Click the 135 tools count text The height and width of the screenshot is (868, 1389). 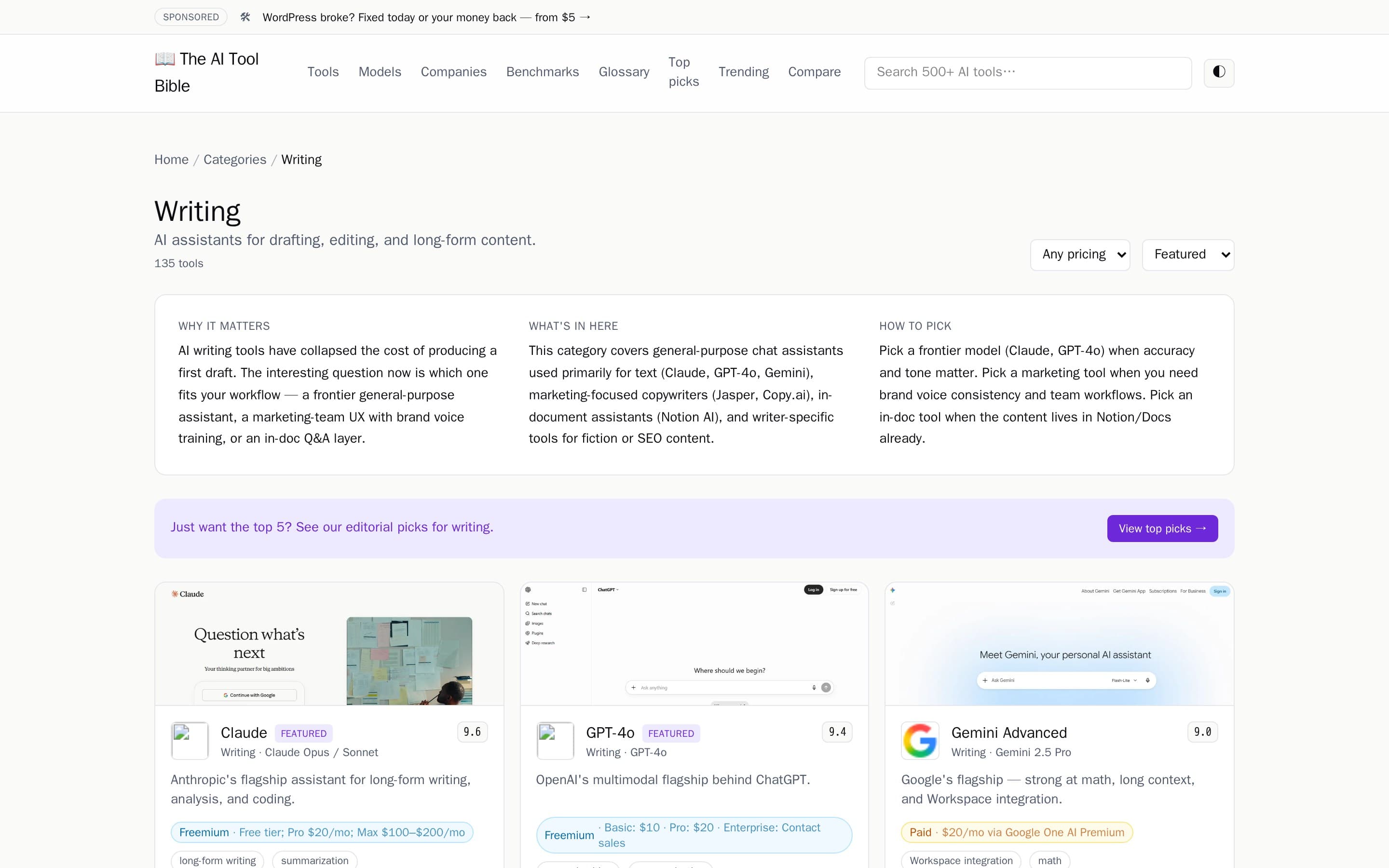pyautogui.click(x=178, y=263)
